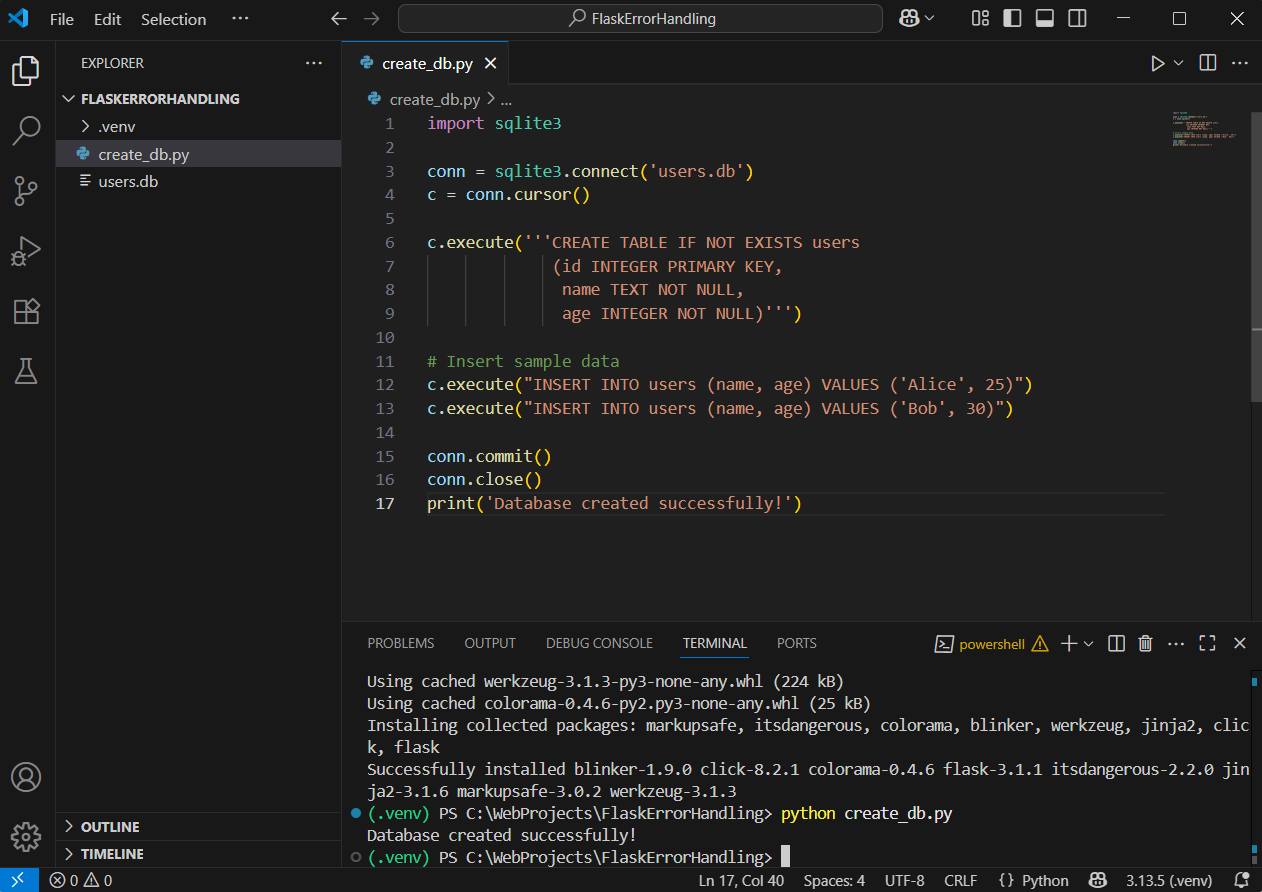Open the Run and Debug view

(26, 251)
